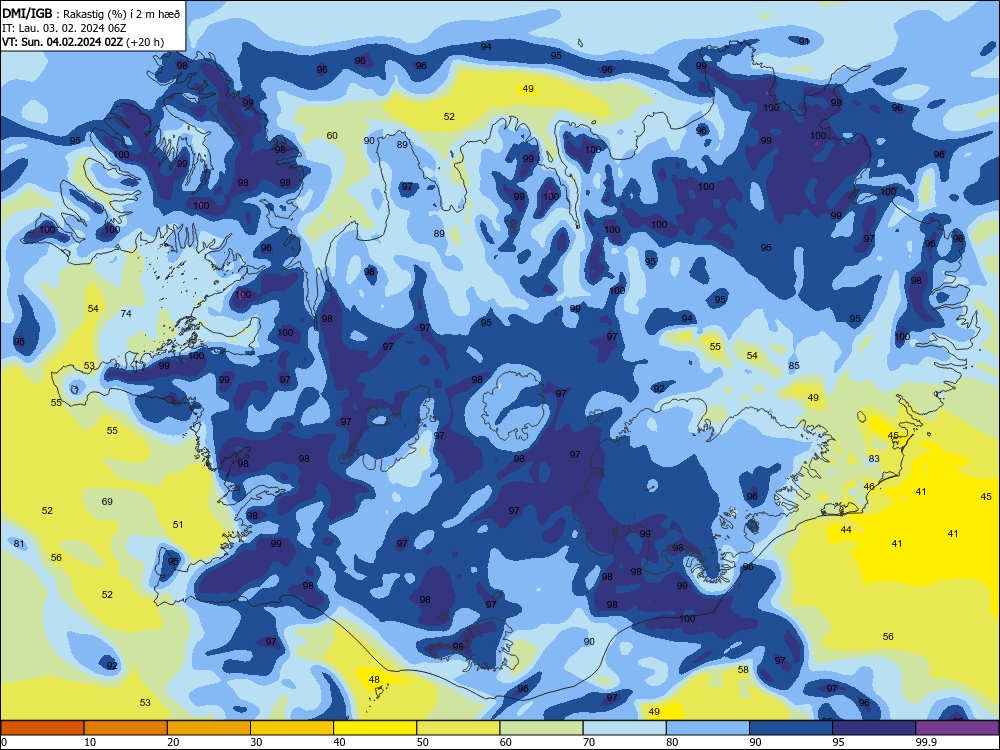Click the '20' legend tick label
This screenshot has width=1000, height=750.
click(x=173, y=742)
